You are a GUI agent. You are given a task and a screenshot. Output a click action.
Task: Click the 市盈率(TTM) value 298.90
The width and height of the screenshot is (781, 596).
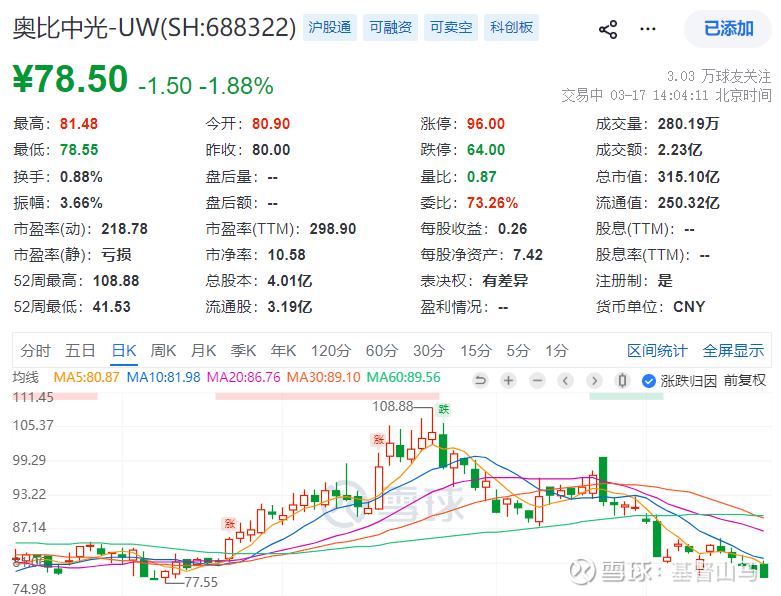[x=333, y=229]
